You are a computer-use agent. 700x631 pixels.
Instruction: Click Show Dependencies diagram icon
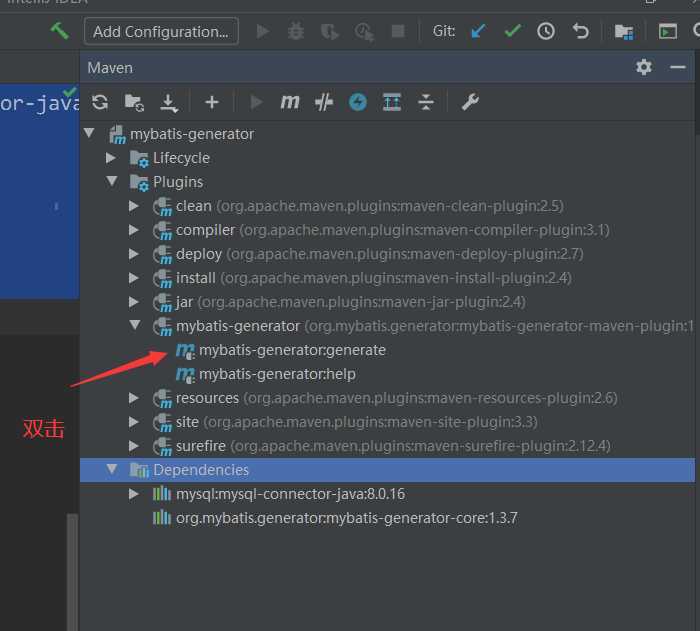(x=392, y=102)
